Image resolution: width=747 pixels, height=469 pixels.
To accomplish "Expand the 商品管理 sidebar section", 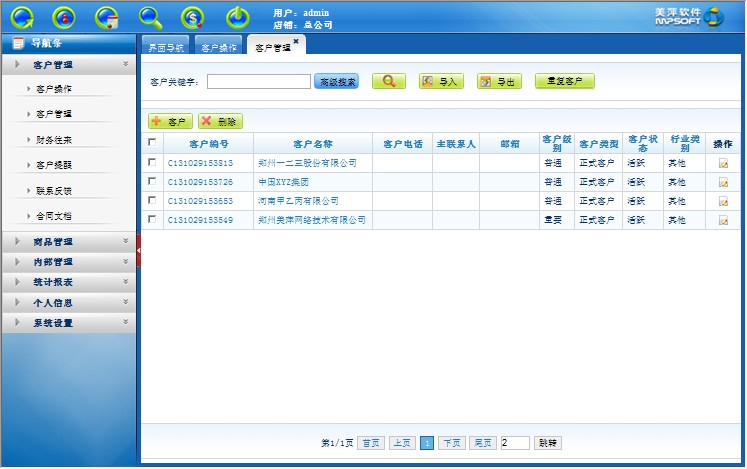I will tap(68, 242).
